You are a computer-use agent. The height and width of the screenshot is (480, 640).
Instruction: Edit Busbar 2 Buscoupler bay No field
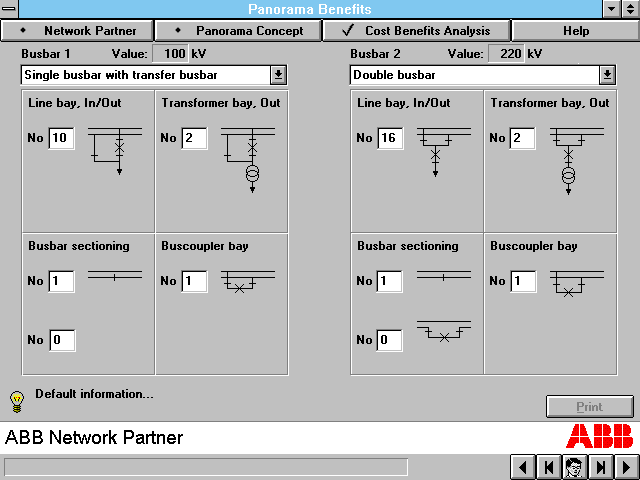[x=523, y=281]
